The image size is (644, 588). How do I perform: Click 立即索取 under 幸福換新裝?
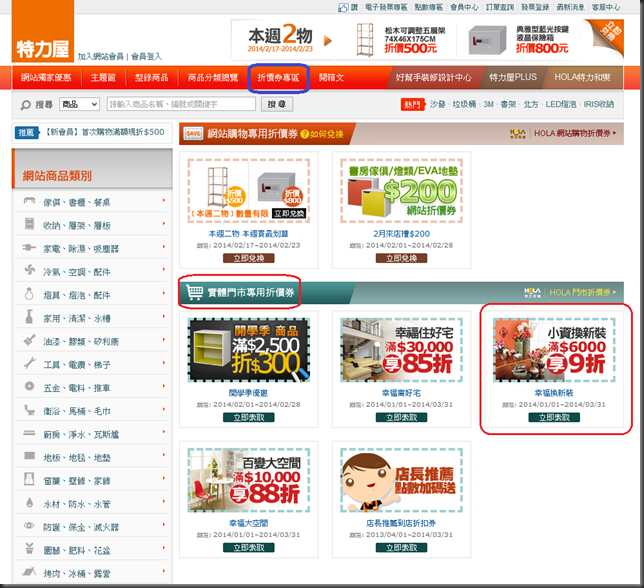554,418
